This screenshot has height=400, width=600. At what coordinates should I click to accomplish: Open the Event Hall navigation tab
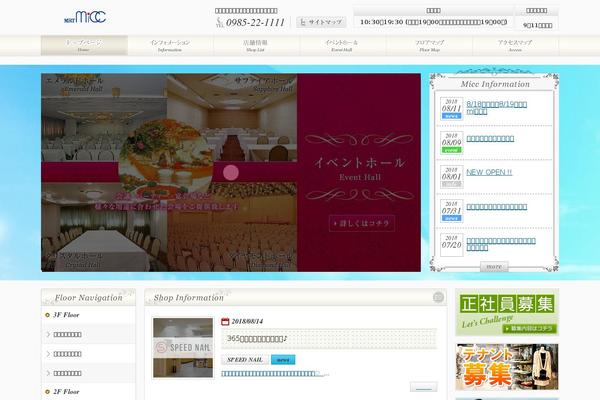[342, 46]
